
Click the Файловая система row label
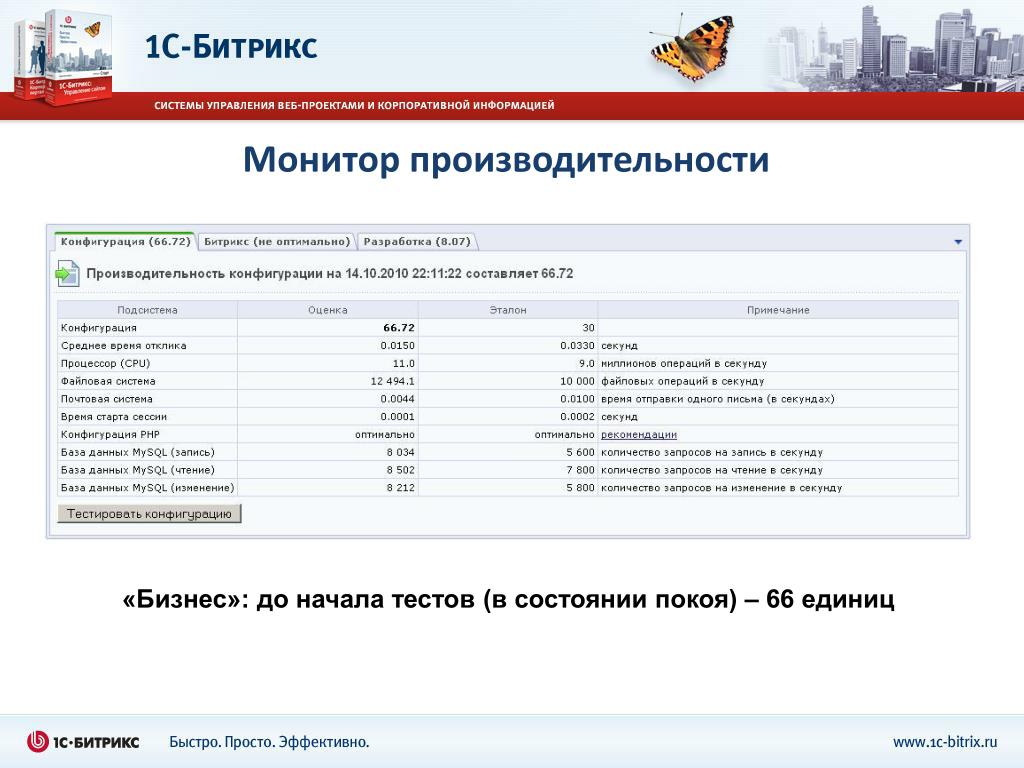(108, 381)
